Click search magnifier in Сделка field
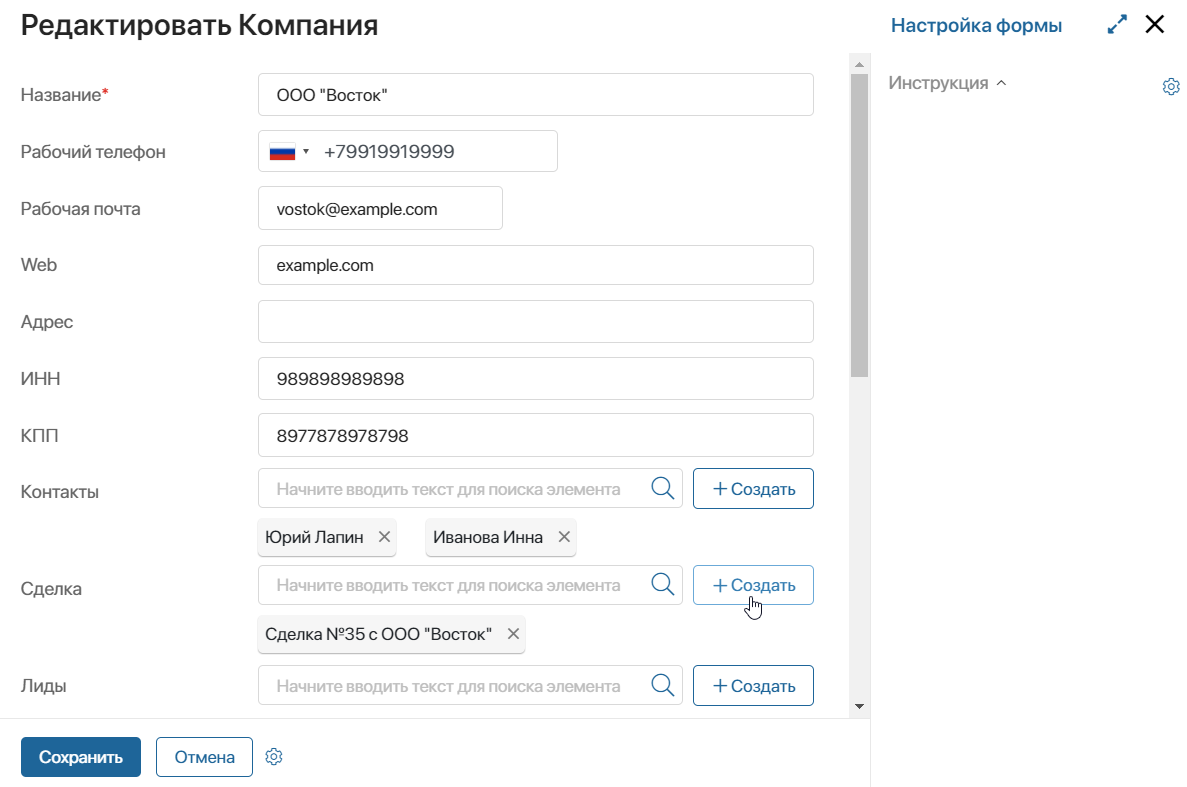 pyautogui.click(x=662, y=584)
